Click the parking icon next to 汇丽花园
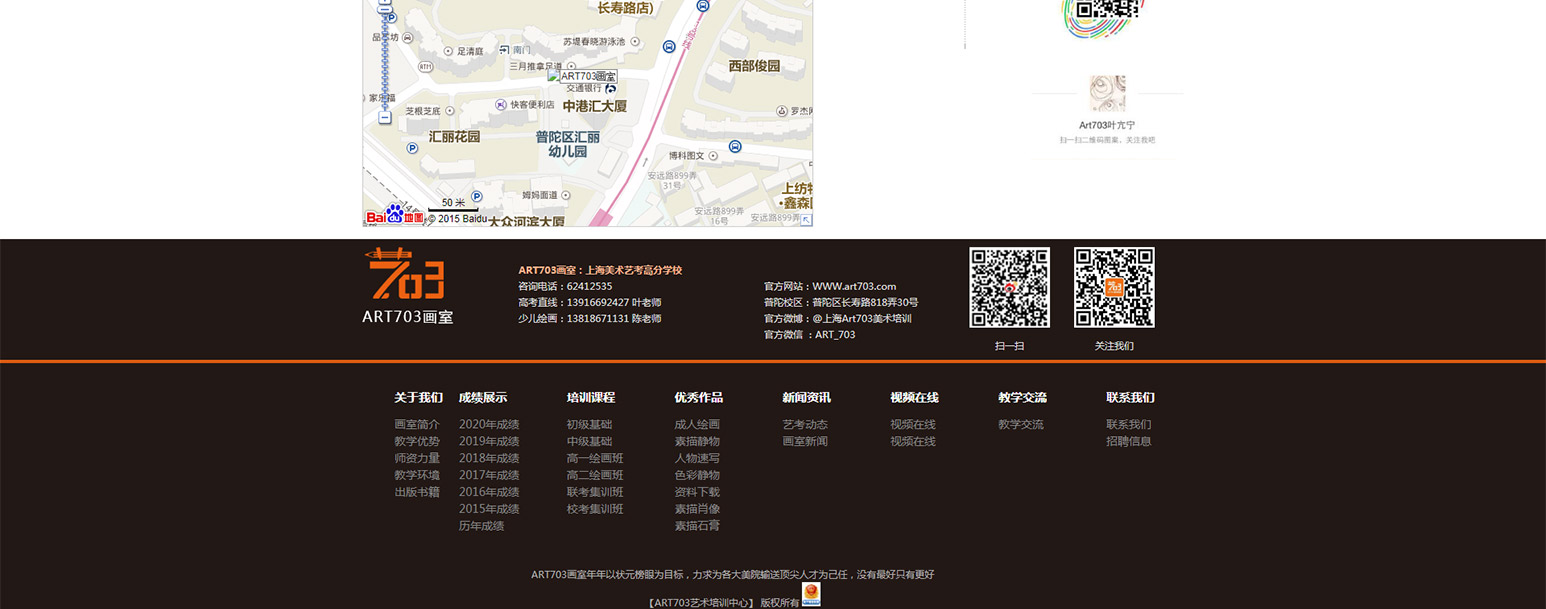This screenshot has height=609, width=1546. pyautogui.click(x=412, y=147)
